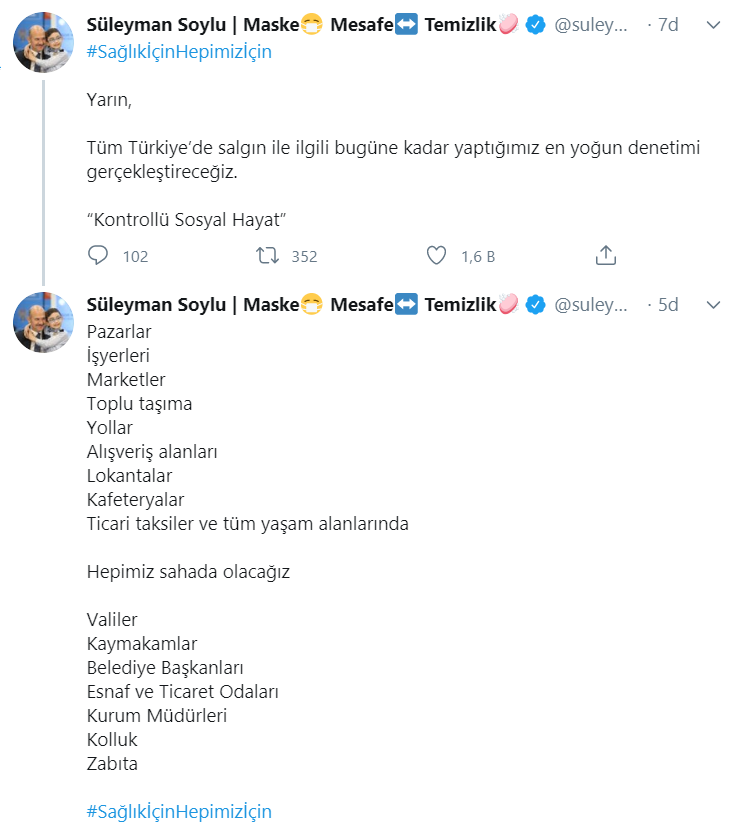Open the top #SağlıkİçinHepimizİçin hashtag
The width and height of the screenshot is (738, 830).
point(179,52)
